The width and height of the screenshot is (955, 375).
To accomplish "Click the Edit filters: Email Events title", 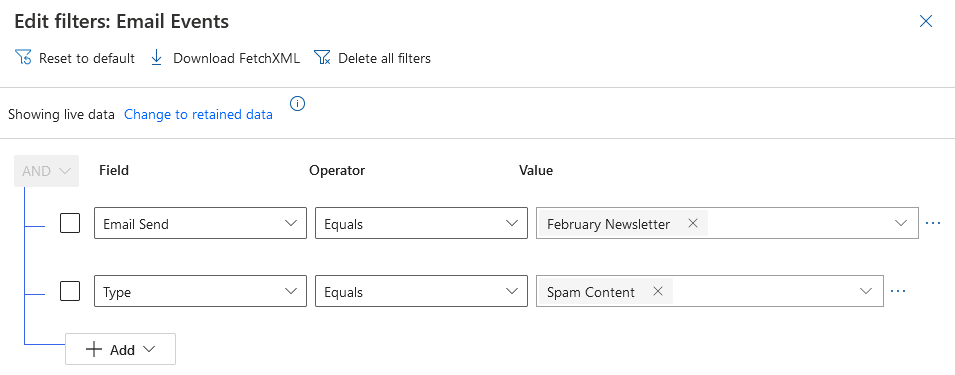I will [121, 22].
